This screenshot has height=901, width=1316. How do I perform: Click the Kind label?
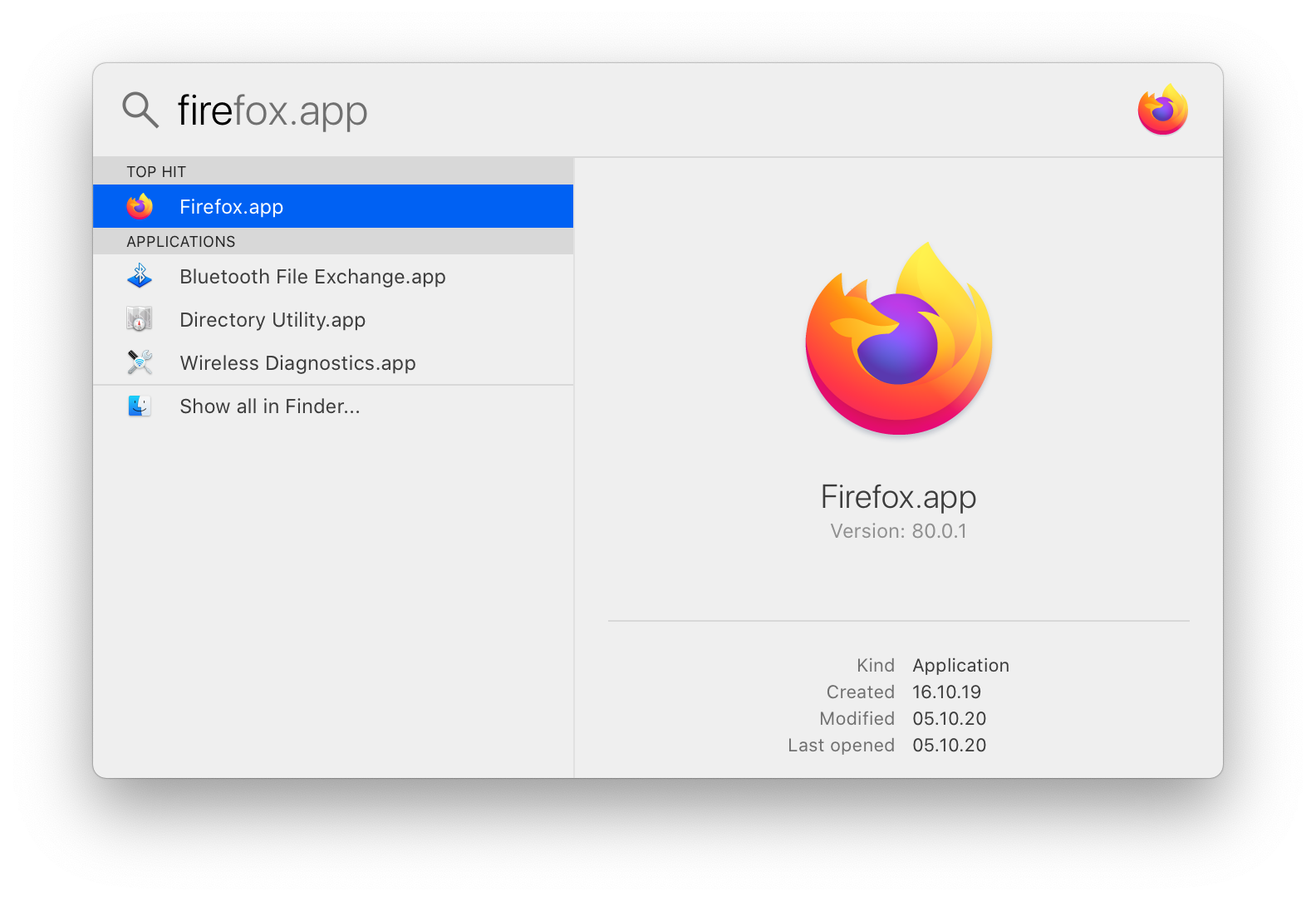pos(876,666)
